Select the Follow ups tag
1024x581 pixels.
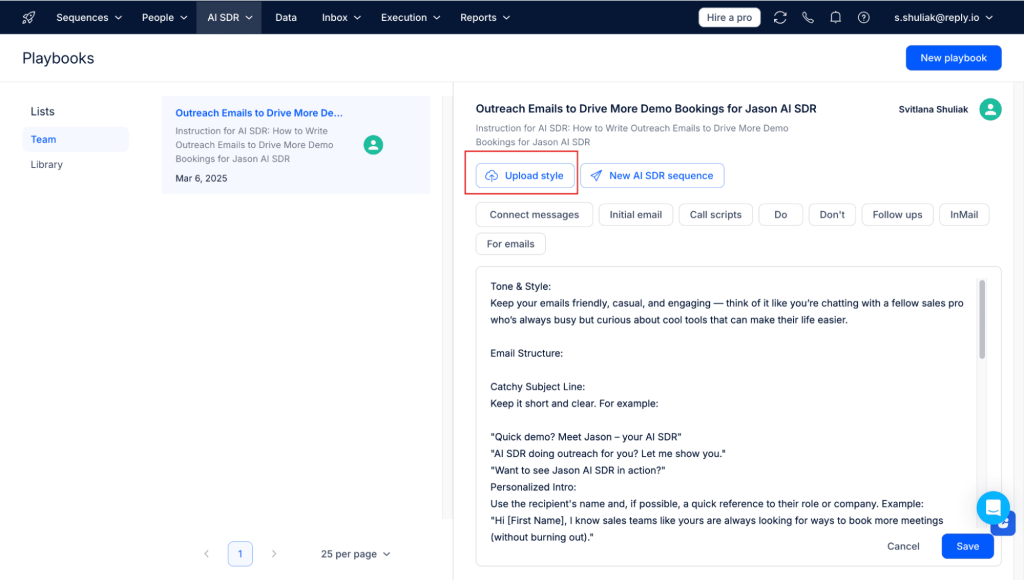(897, 215)
